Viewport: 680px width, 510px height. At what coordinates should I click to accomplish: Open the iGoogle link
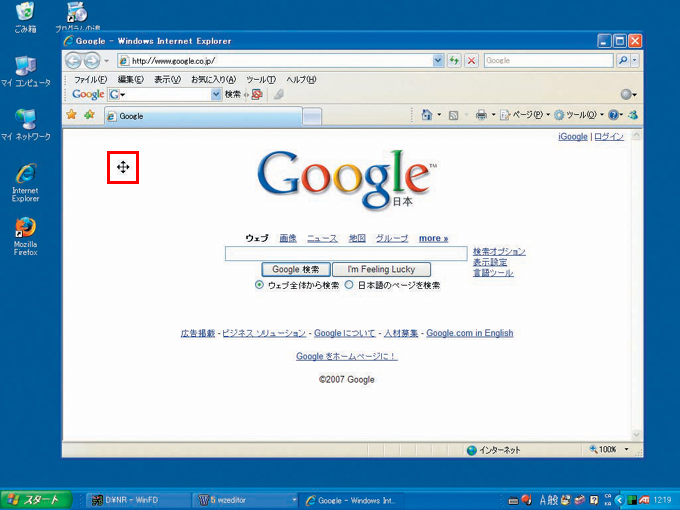coord(572,137)
